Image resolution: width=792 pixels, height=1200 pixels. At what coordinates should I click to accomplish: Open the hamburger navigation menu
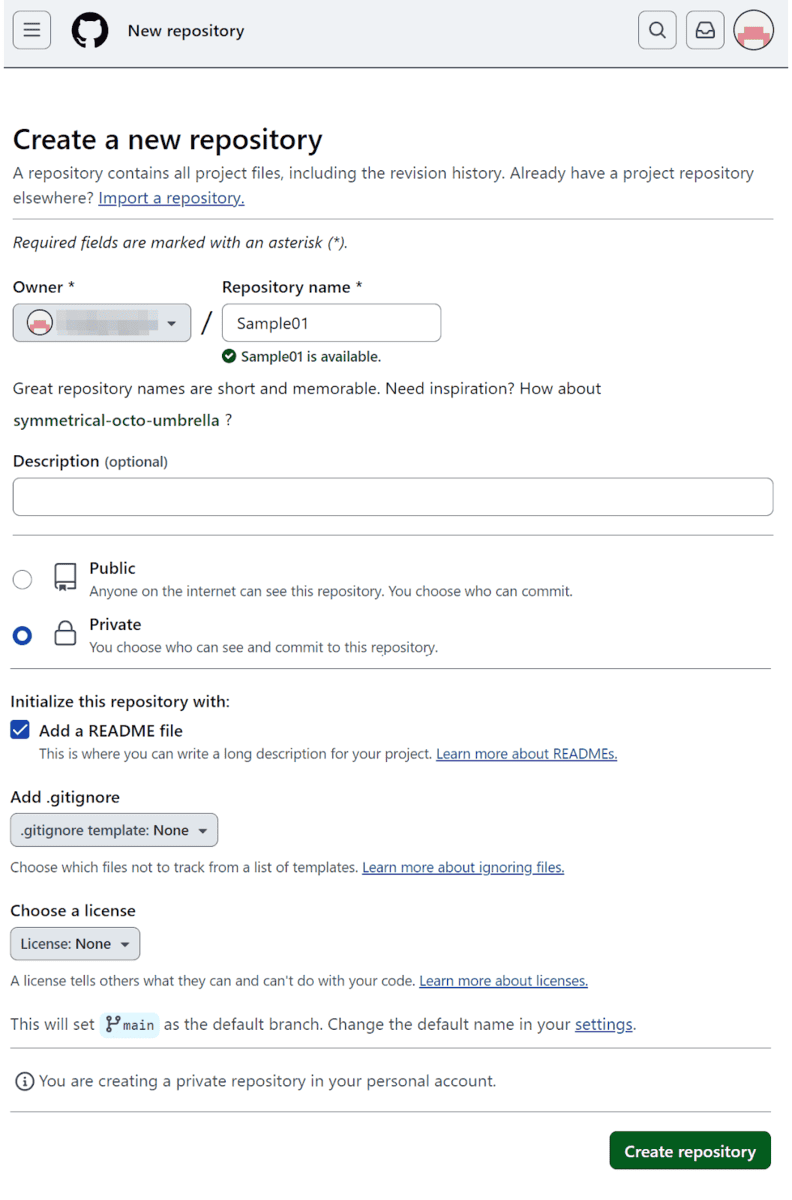[32, 31]
